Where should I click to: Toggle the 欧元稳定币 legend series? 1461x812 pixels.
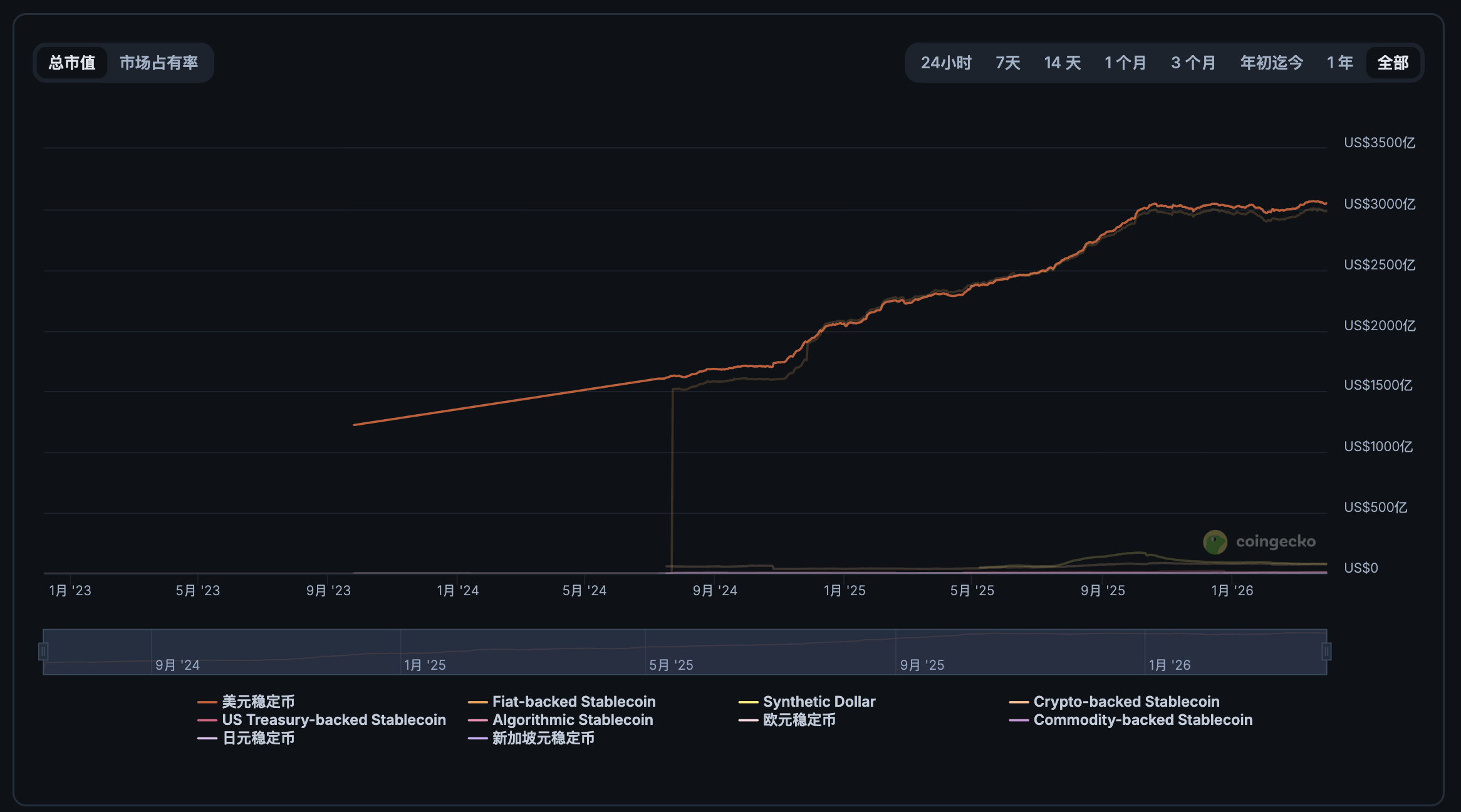coord(788,720)
